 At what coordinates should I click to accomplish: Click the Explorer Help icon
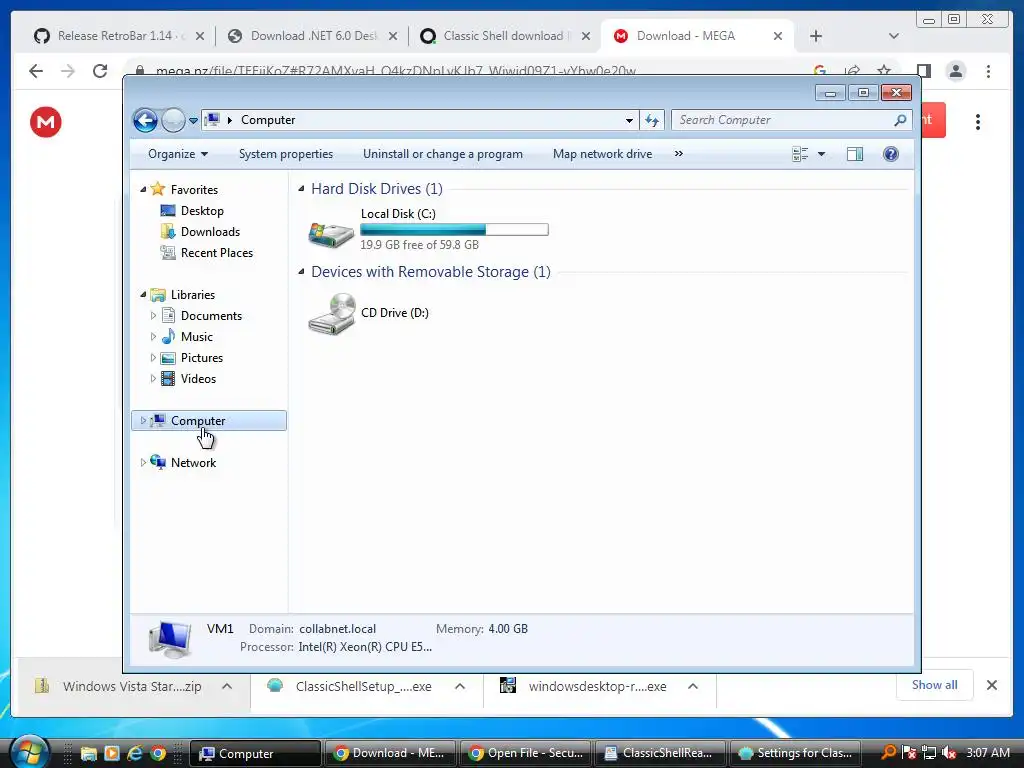[891, 154]
